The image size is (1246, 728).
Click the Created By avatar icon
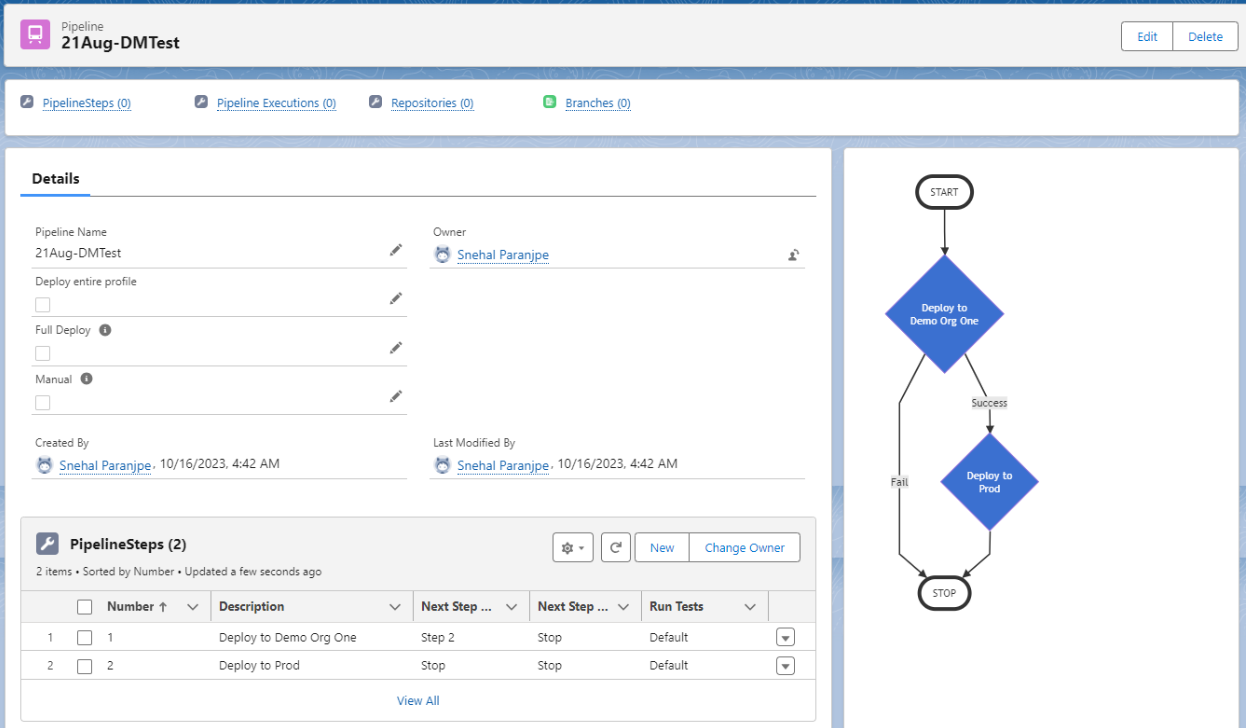44,465
